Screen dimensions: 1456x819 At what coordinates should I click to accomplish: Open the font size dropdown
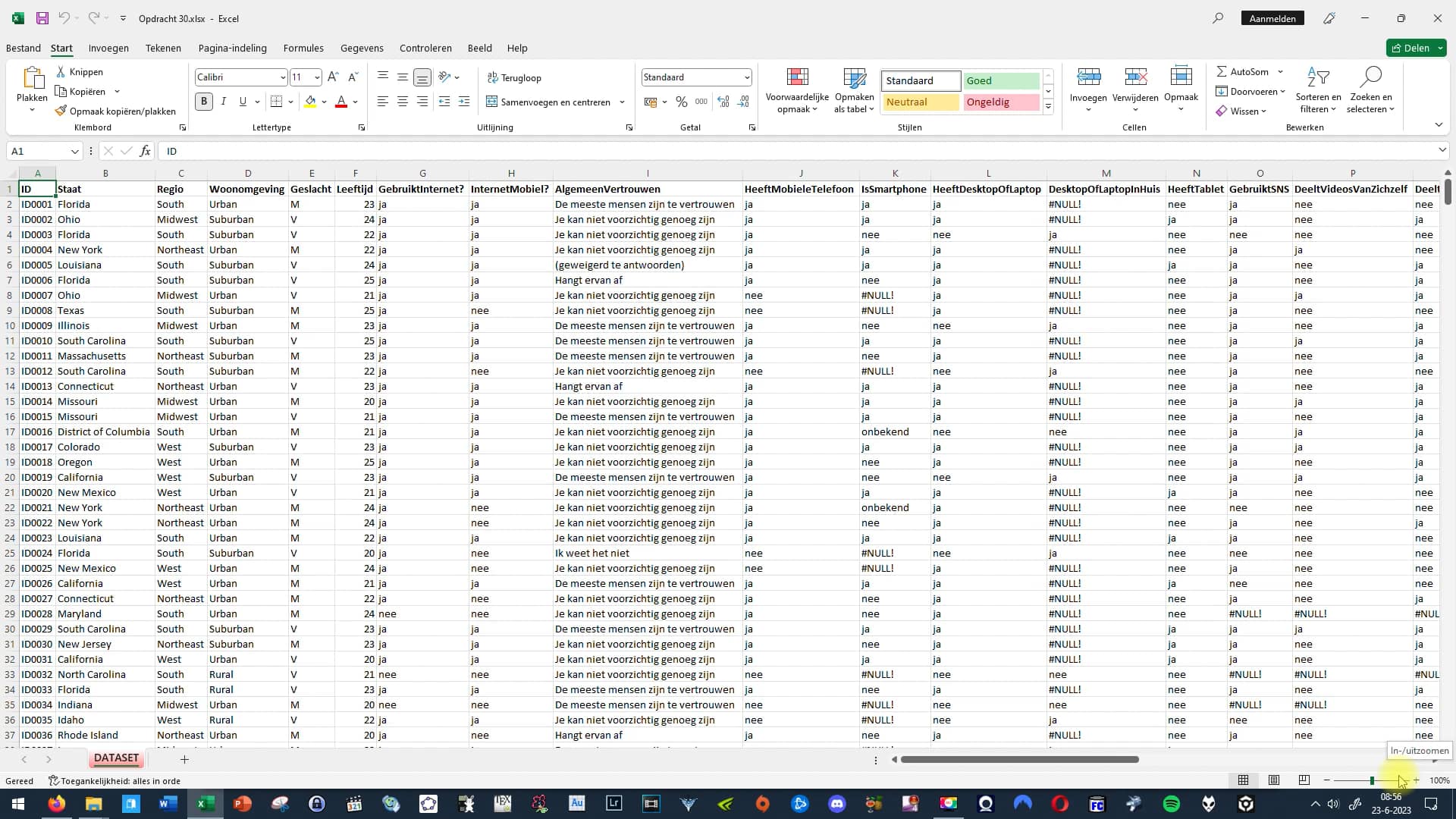pyautogui.click(x=317, y=77)
